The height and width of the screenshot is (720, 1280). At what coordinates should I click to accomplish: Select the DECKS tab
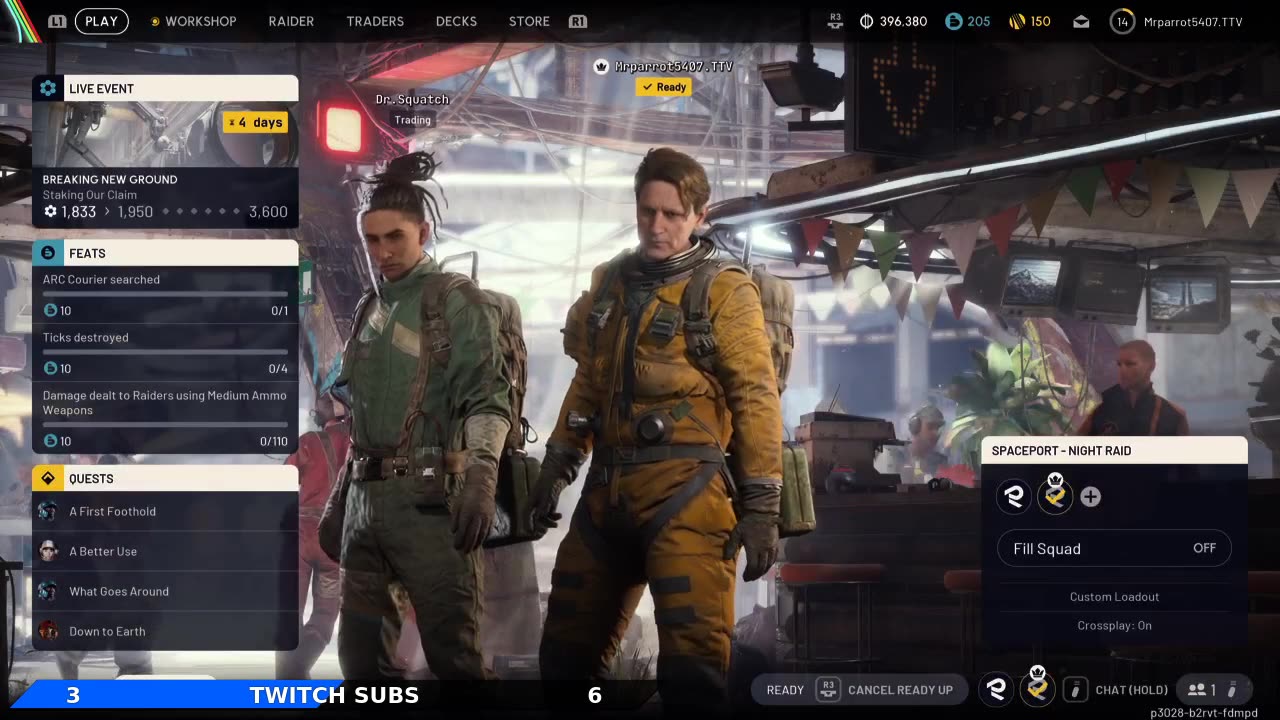(456, 21)
